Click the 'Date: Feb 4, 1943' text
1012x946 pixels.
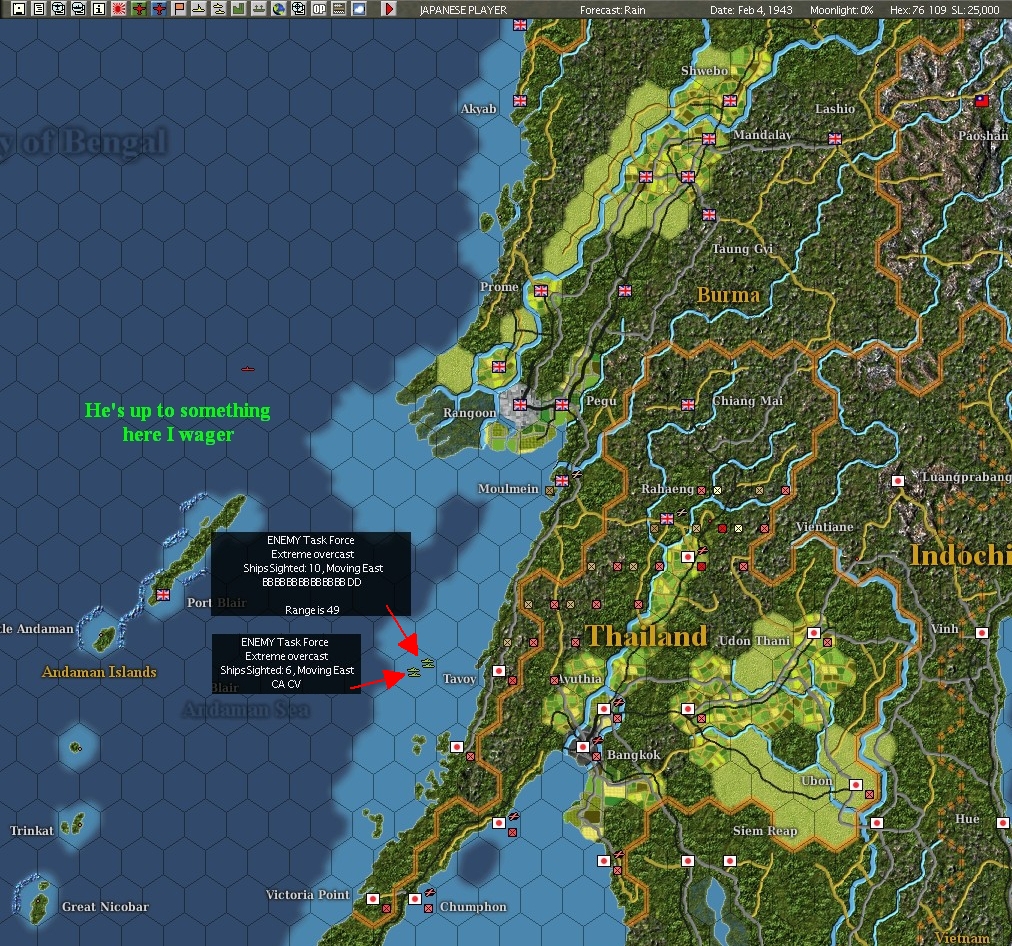point(751,10)
